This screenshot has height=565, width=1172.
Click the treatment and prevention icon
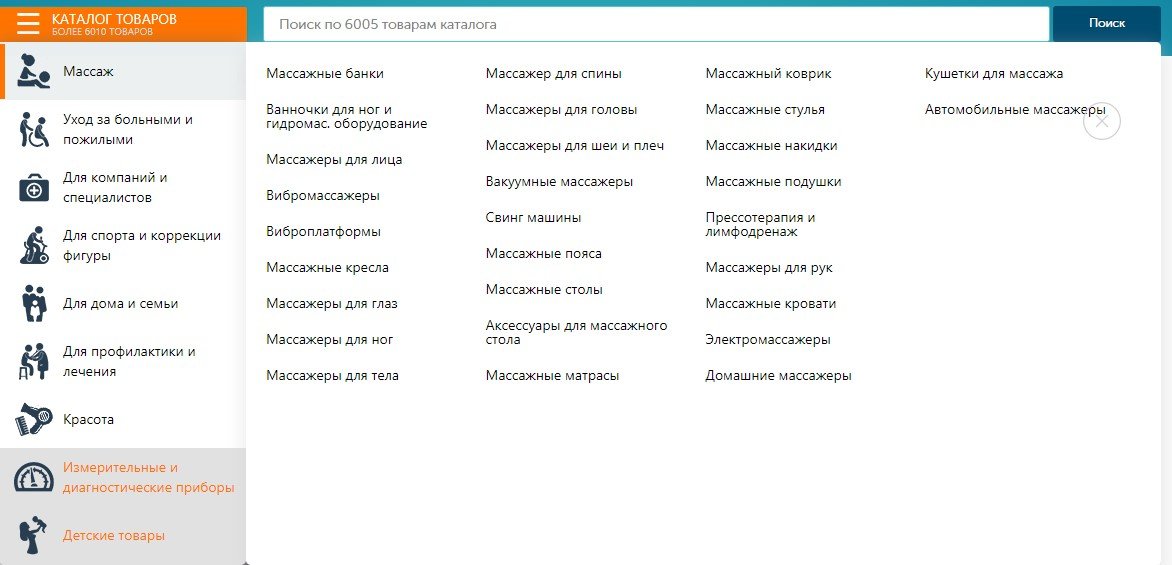[34, 362]
